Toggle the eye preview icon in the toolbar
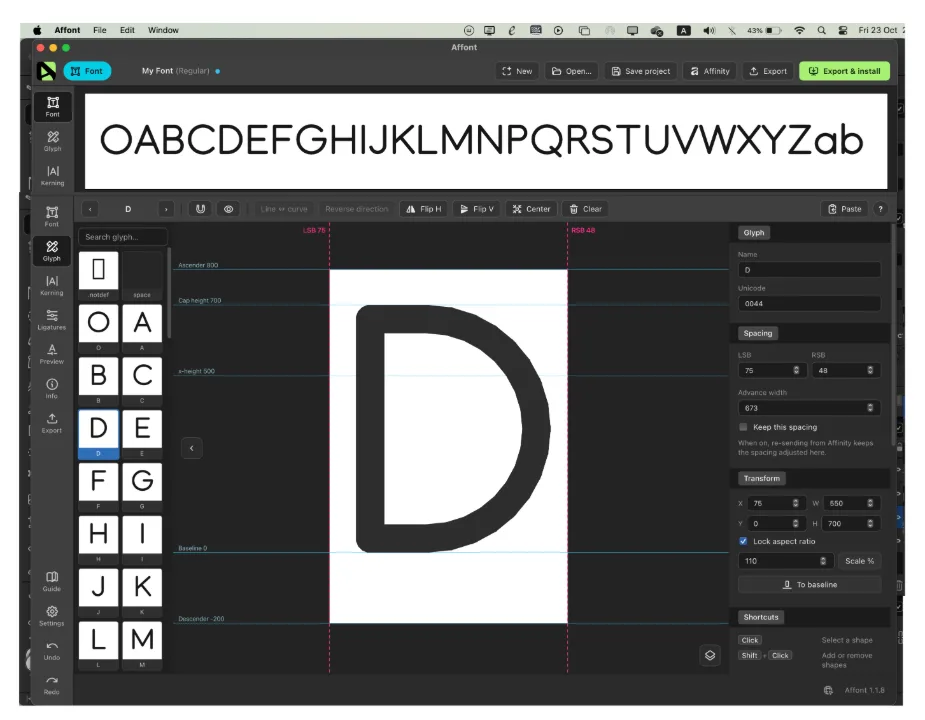This screenshot has height=720, width=925. (228, 209)
